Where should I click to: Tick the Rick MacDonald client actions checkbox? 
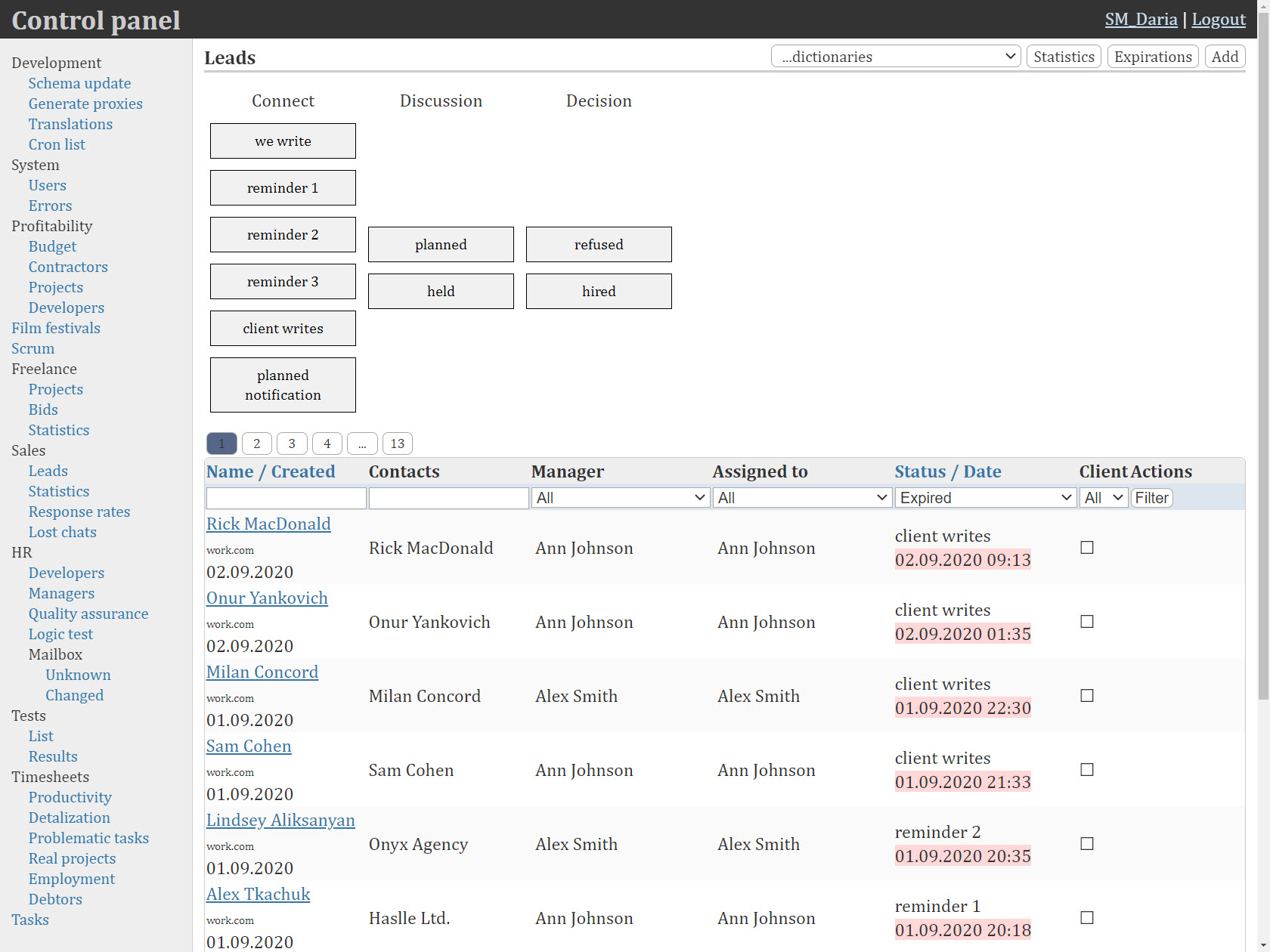click(1087, 548)
